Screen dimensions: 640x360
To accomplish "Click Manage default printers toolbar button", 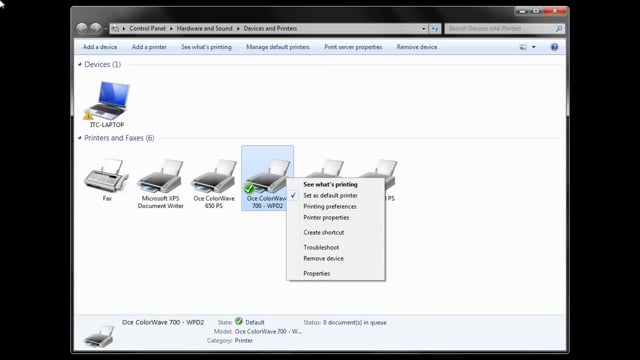I will [278, 47].
